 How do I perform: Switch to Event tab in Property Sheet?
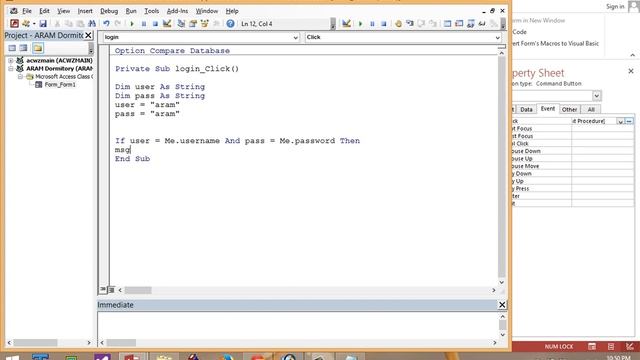547,109
